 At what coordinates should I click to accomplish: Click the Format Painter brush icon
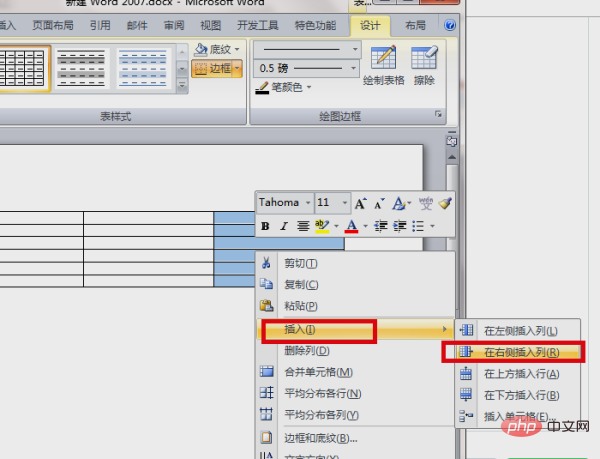pyautogui.click(x=445, y=203)
